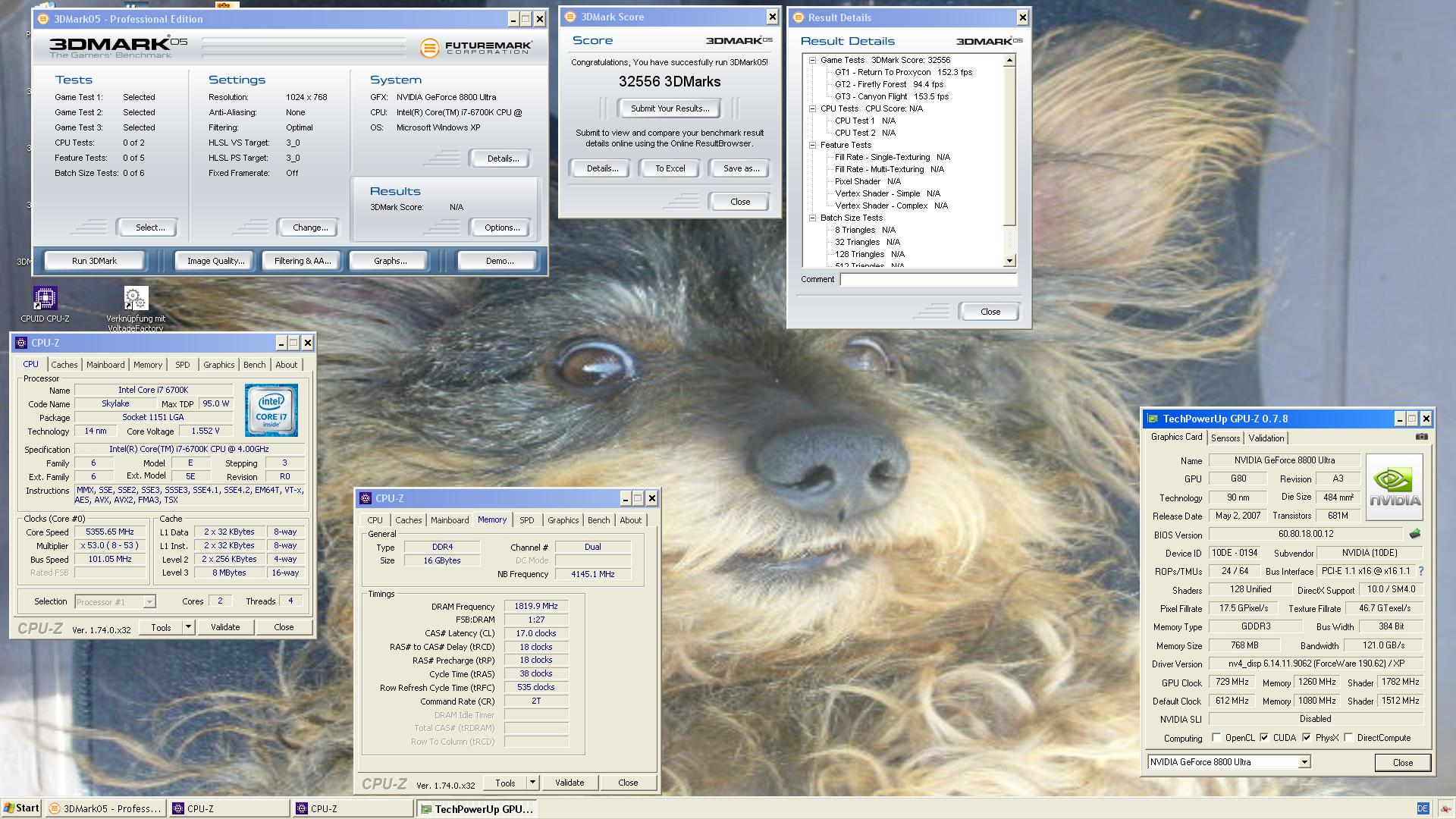Click the To Excel button
The width and height of the screenshot is (1456, 819).
[670, 168]
